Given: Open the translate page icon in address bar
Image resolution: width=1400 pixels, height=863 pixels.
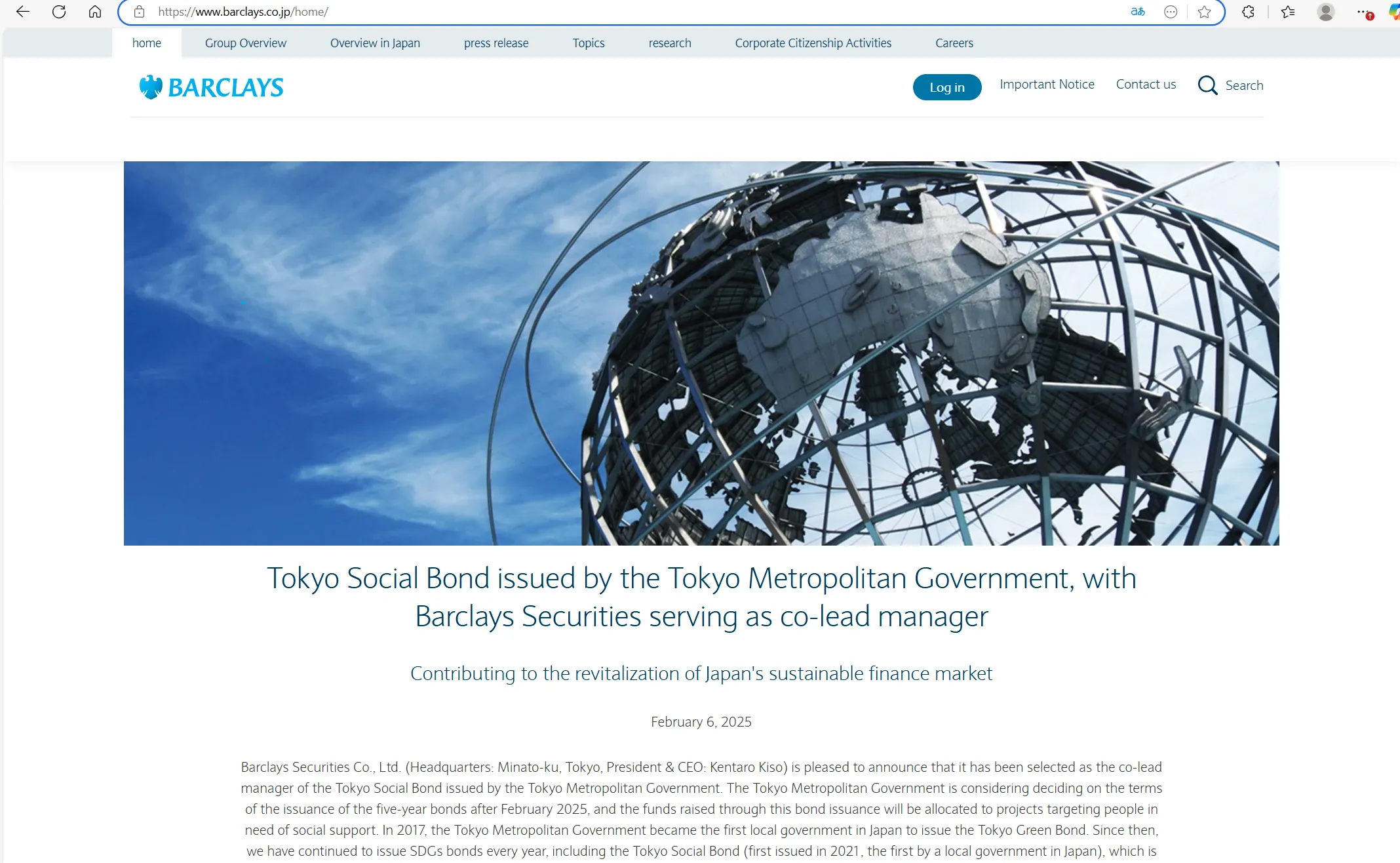Looking at the screenshot, I should tap(1138, 12).
